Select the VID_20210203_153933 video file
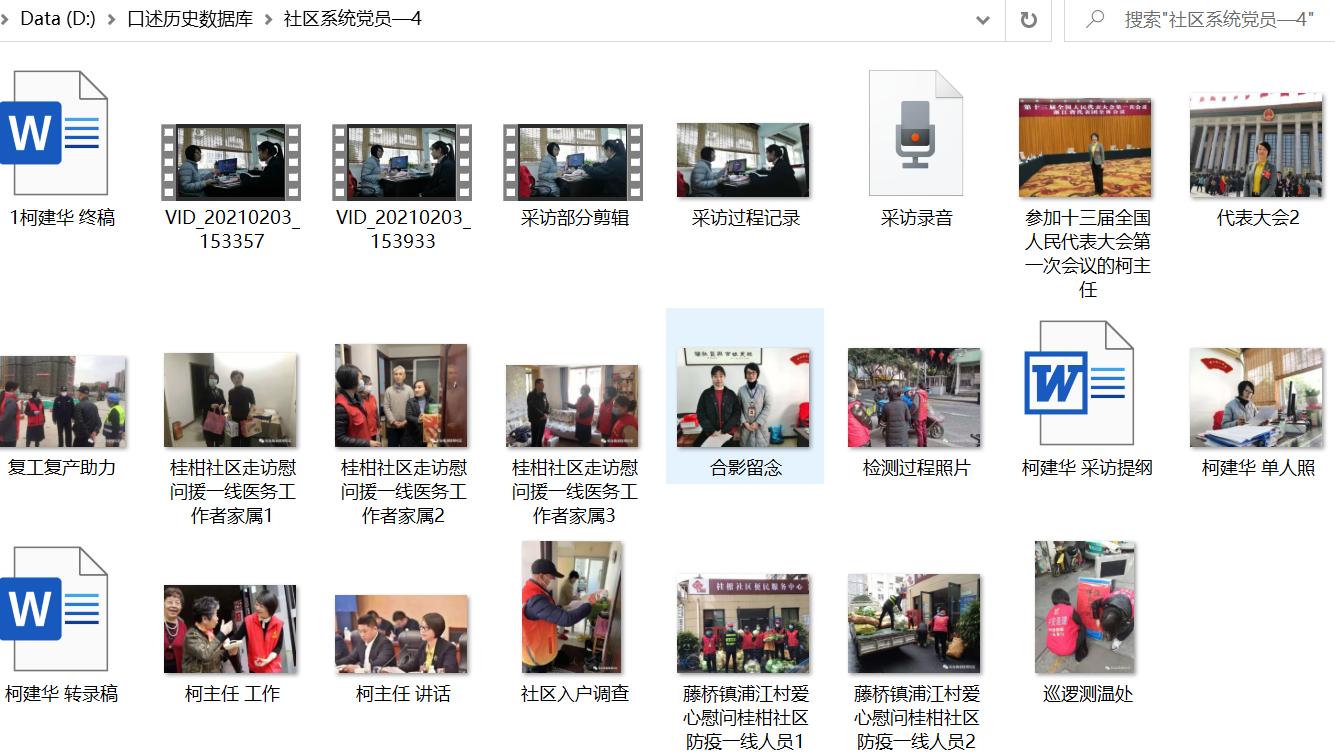Image resolution: width=1335 pixels, height=754 pixels. pos(402,162)
